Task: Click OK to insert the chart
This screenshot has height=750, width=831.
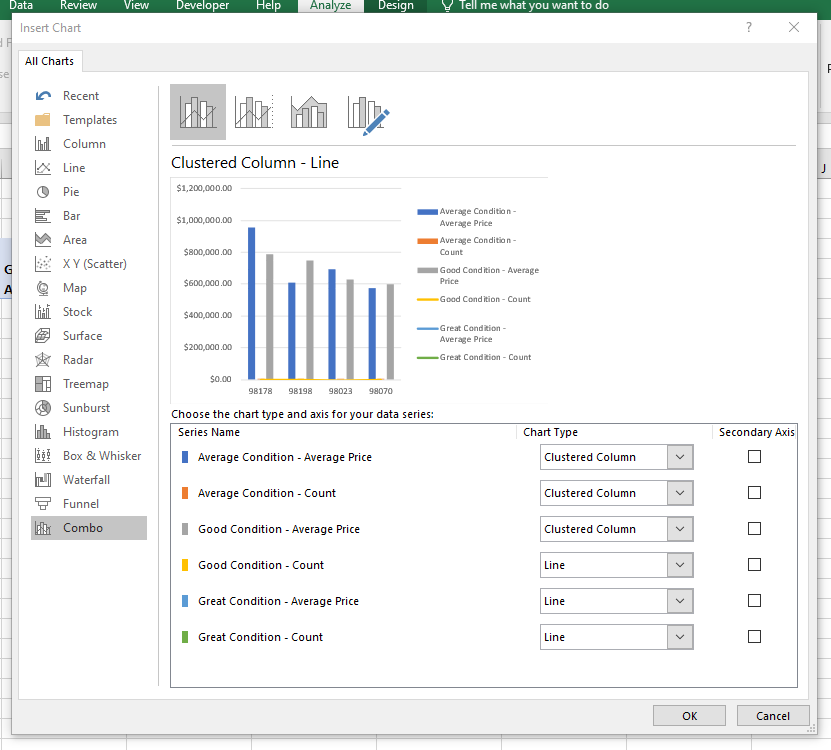Action: pyautogui.click(x=689, y=716)
